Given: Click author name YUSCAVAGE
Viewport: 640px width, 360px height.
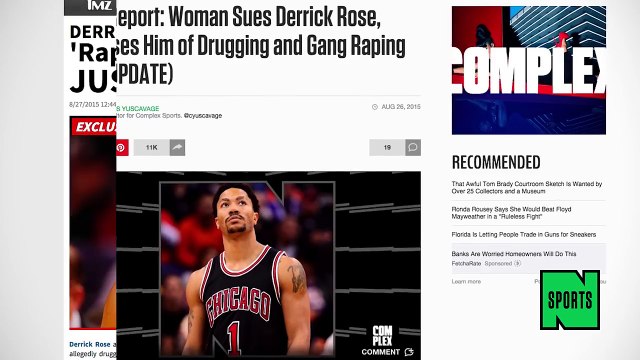Looking at the screenshot, I should (140, 109).
